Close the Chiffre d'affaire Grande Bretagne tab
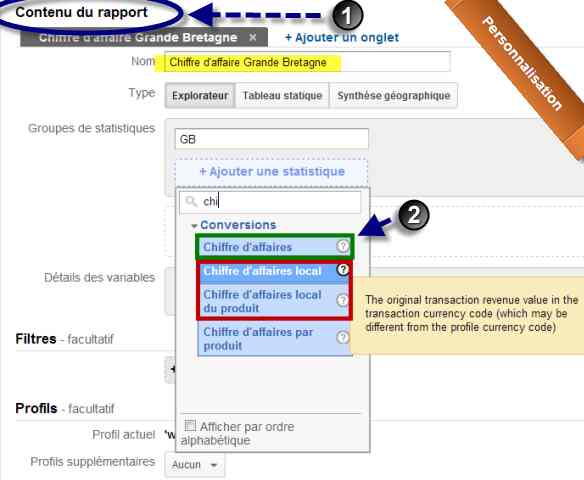 (x=253, y=37)
